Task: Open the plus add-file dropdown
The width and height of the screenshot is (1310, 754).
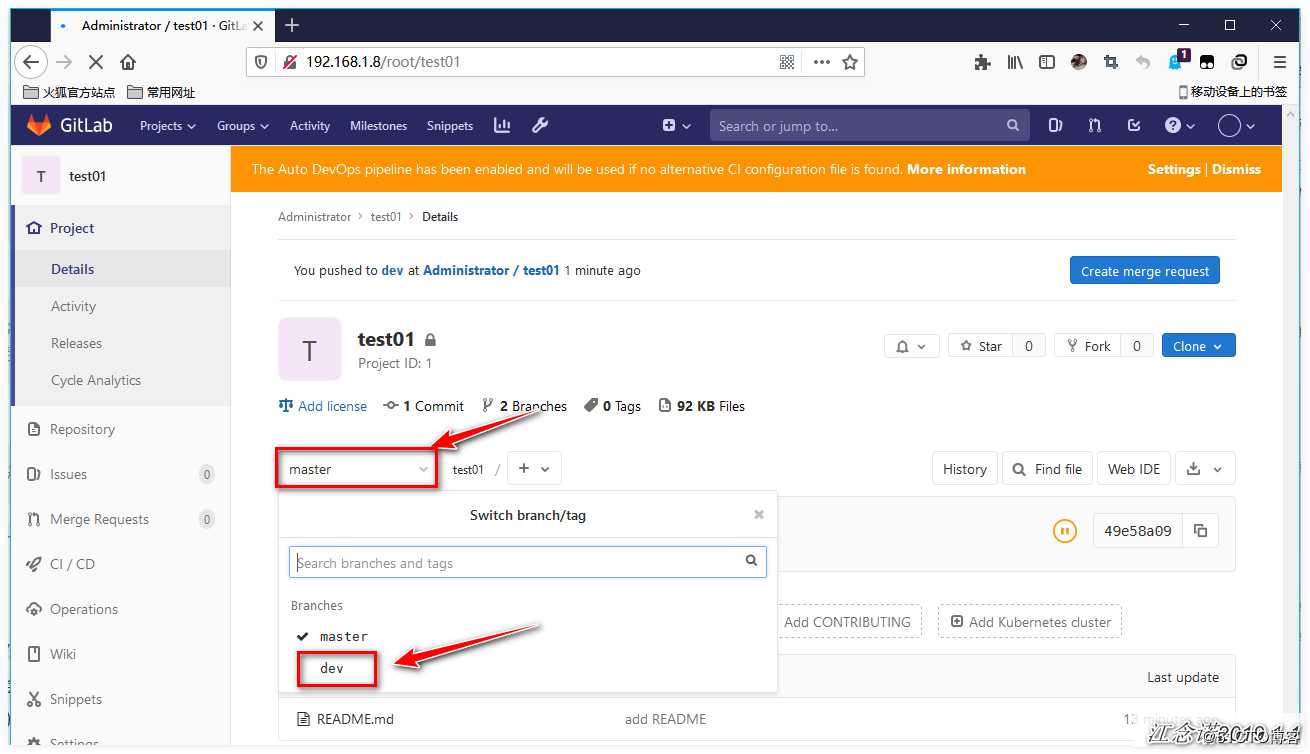Action: 535,469
